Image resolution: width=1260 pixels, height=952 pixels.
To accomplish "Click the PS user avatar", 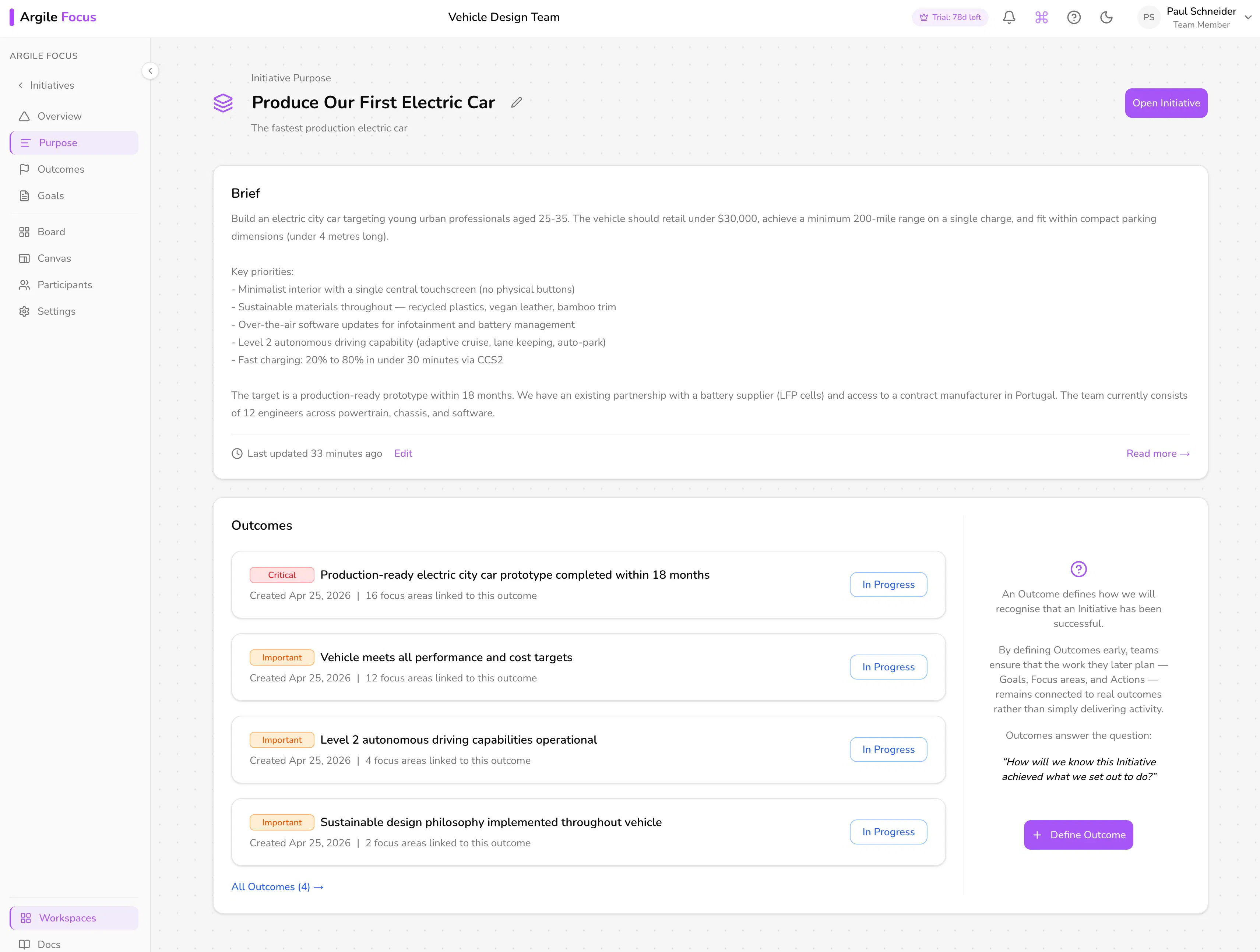I will tap(1149, 17).
